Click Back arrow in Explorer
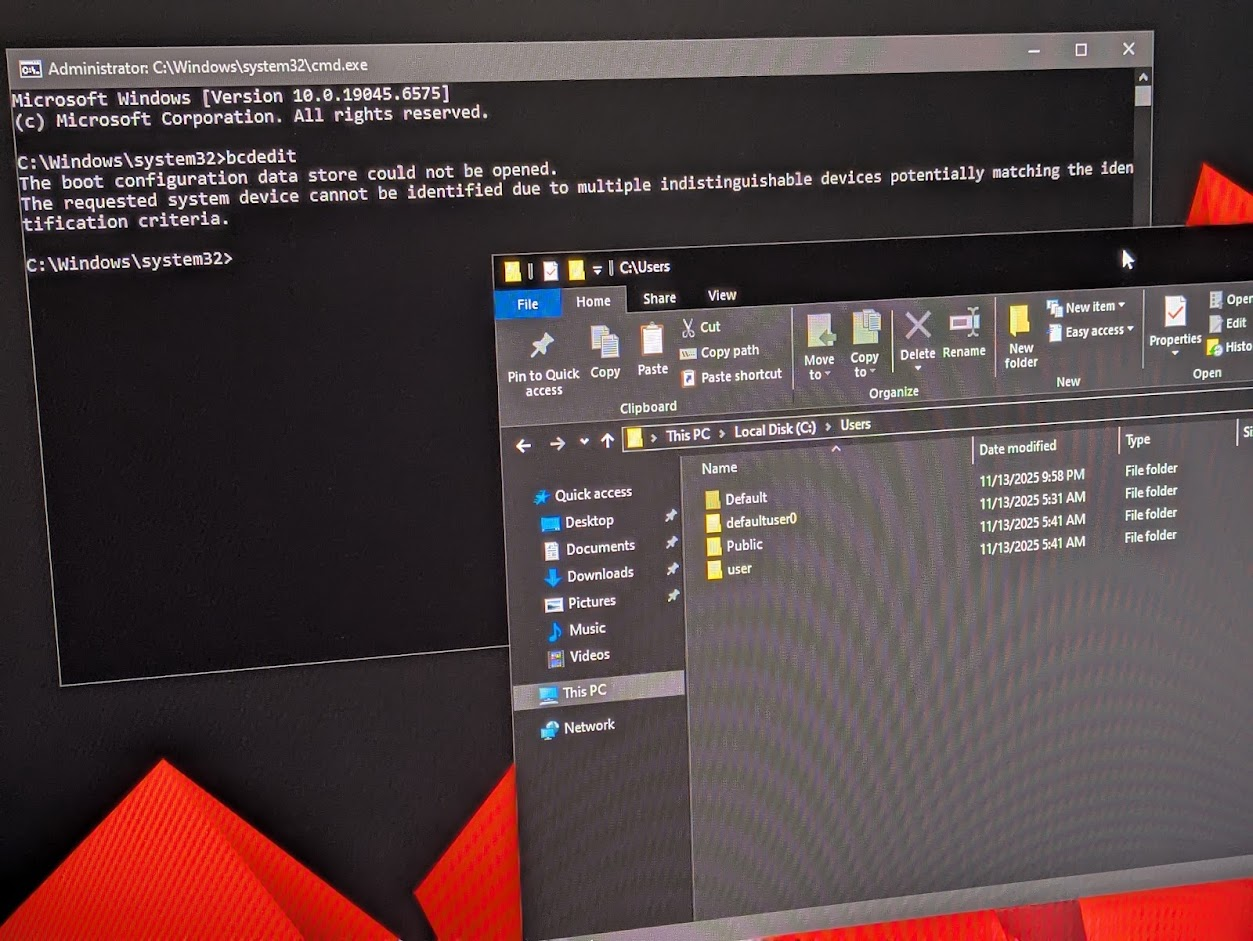The height and width of the screenshot is (941, 1253). 523,445
